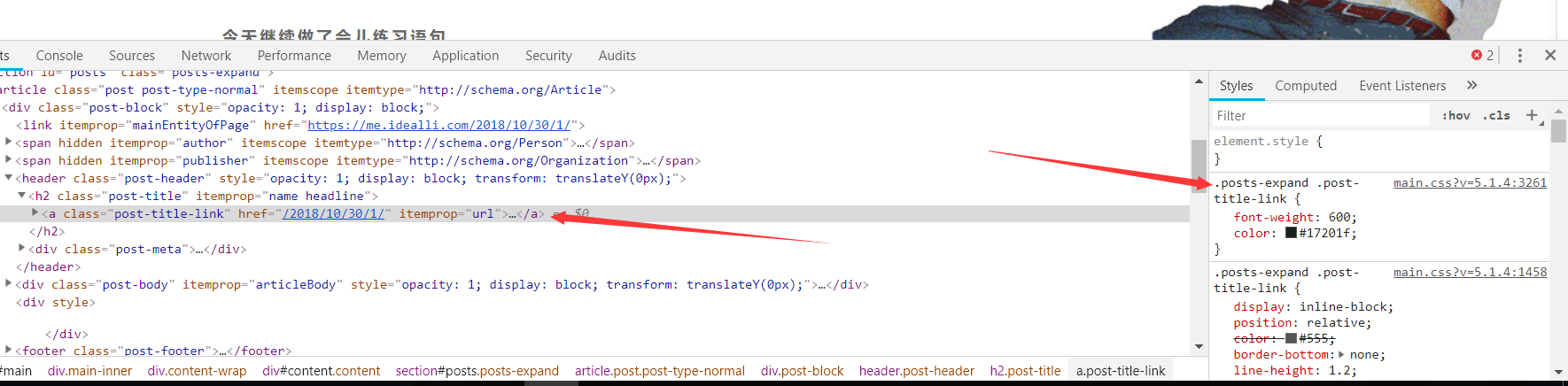Toggle the .cls class editor

tap(1496, 115)
